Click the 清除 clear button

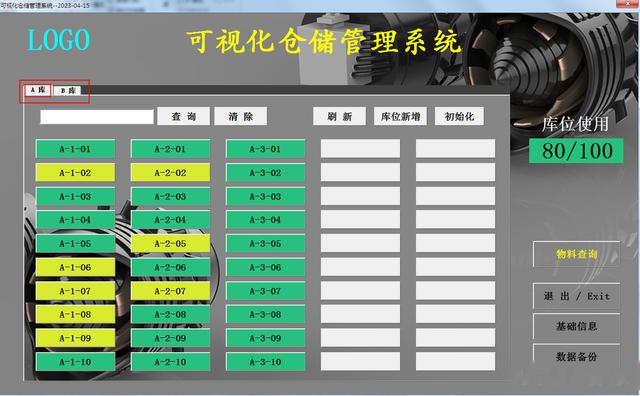pyautogui.click(x=240, y=116)
